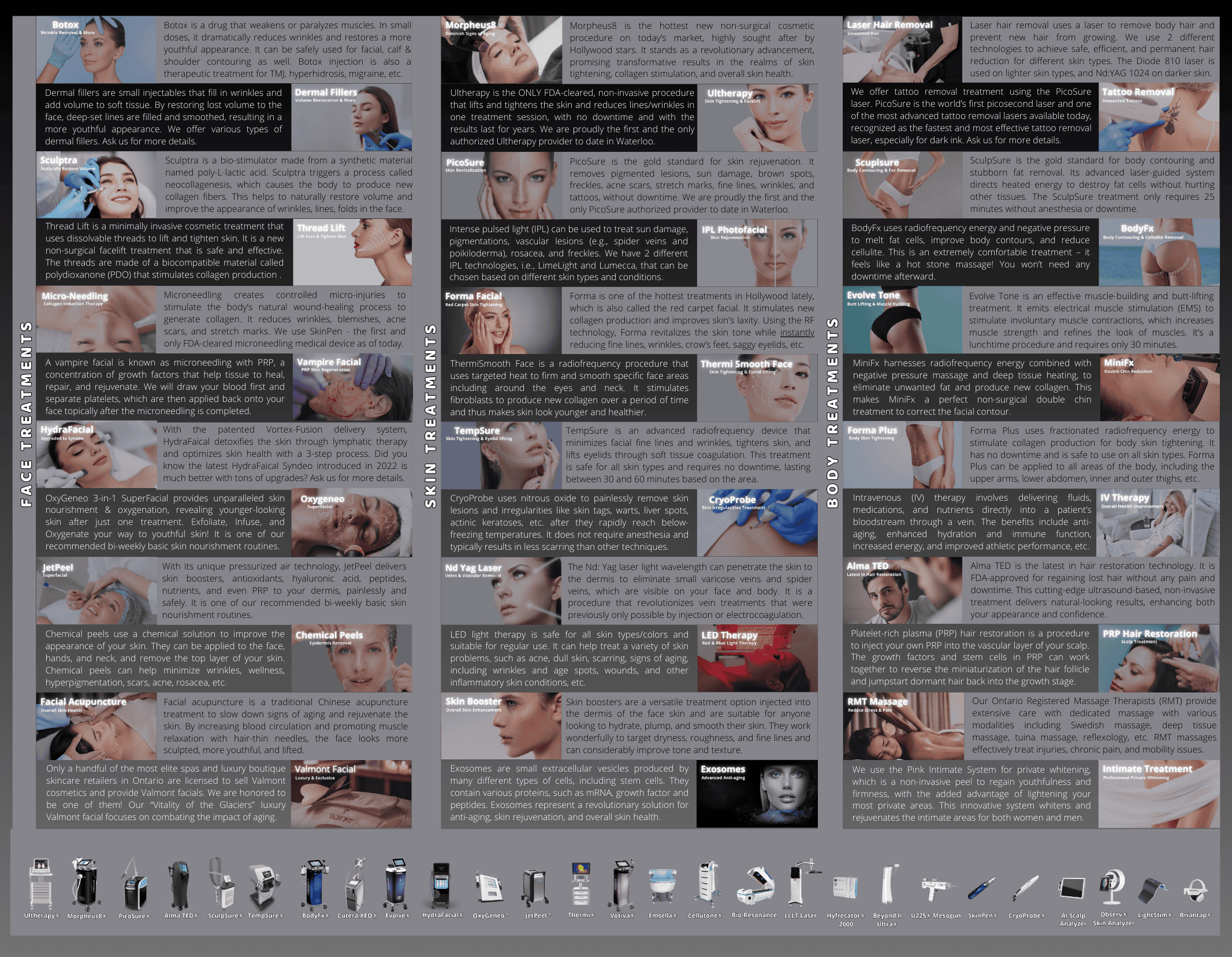The height and width of the screenshot is (957, 1232).
Task: Click the CryoProbe pen in the device row
Action: pyautogui.click(x=1026, y=888)
